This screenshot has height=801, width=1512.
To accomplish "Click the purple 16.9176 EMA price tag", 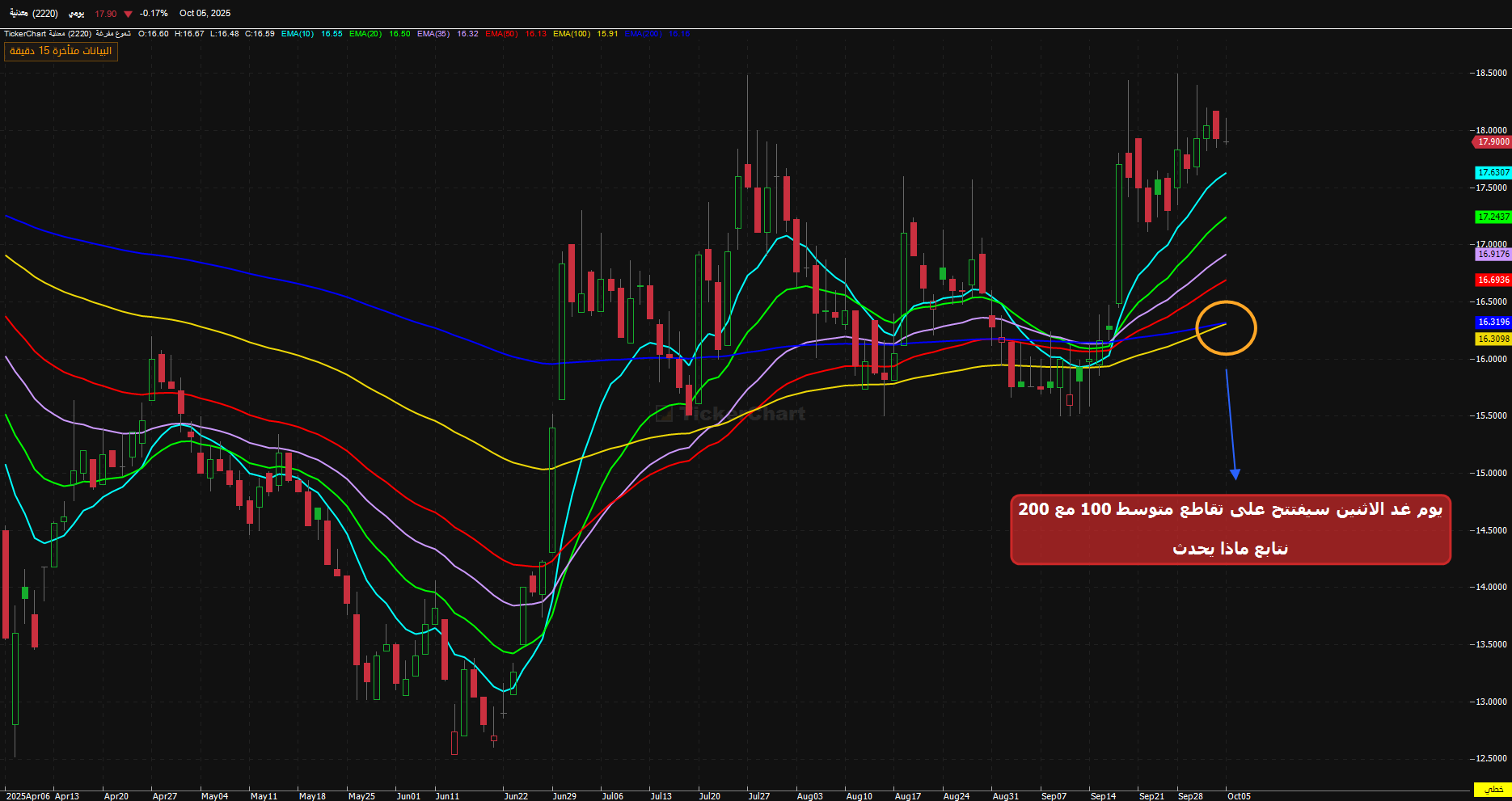I will (x=1493, y=254).
